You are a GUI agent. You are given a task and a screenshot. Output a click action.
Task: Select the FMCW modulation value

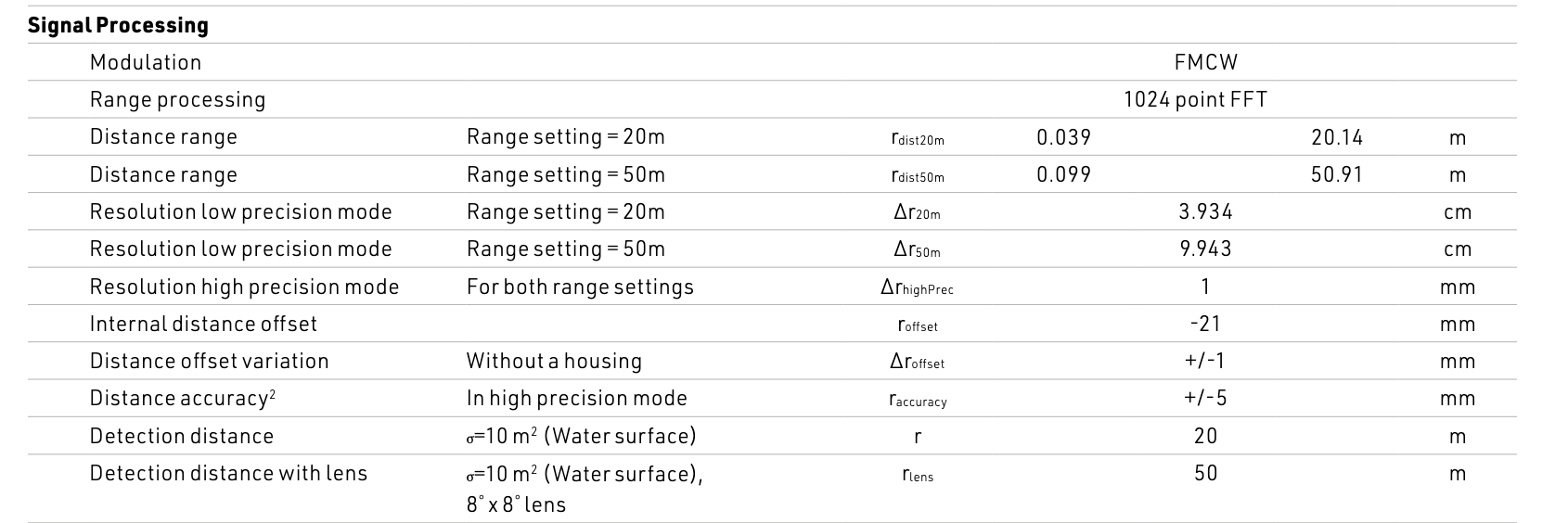(x=1205, y=62)
